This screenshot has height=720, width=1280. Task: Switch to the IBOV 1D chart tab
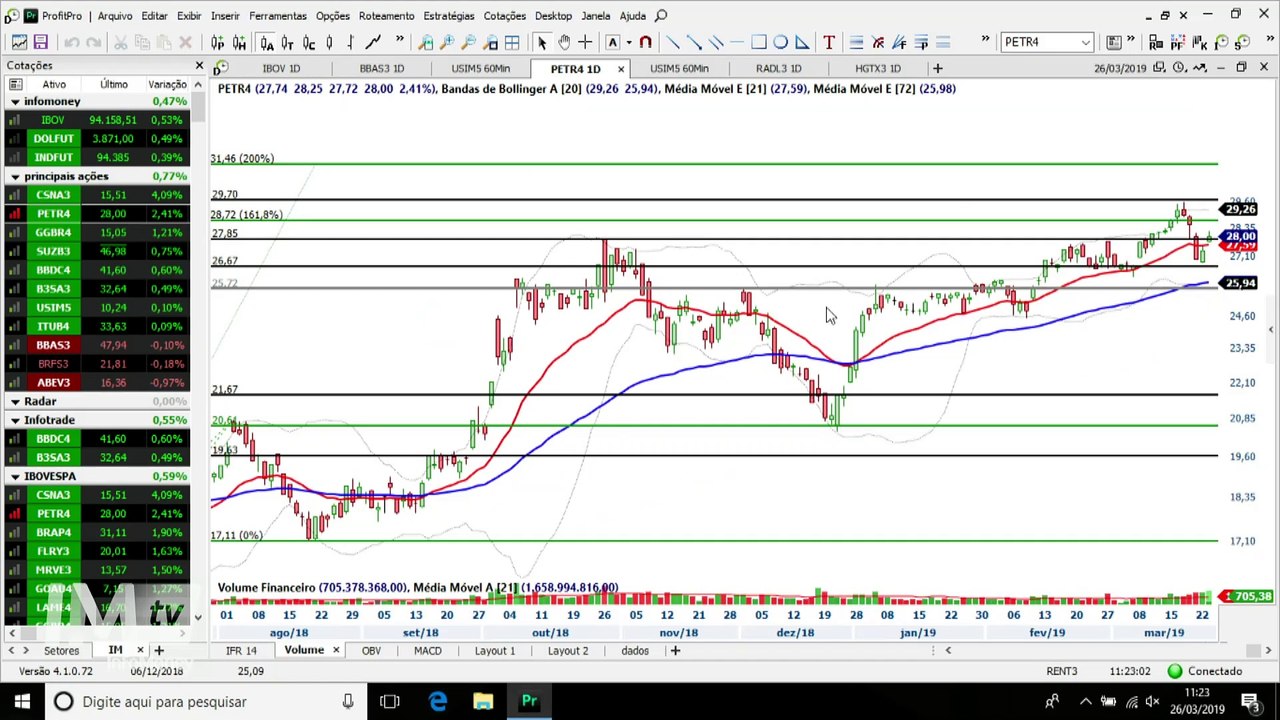tap(280, 68)
